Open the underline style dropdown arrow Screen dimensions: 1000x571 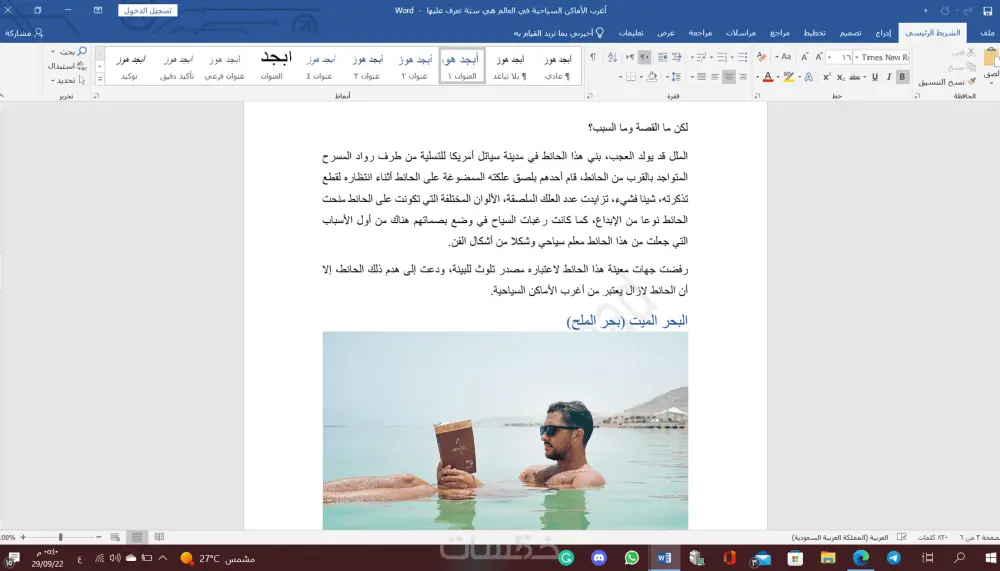coord(865,77)
